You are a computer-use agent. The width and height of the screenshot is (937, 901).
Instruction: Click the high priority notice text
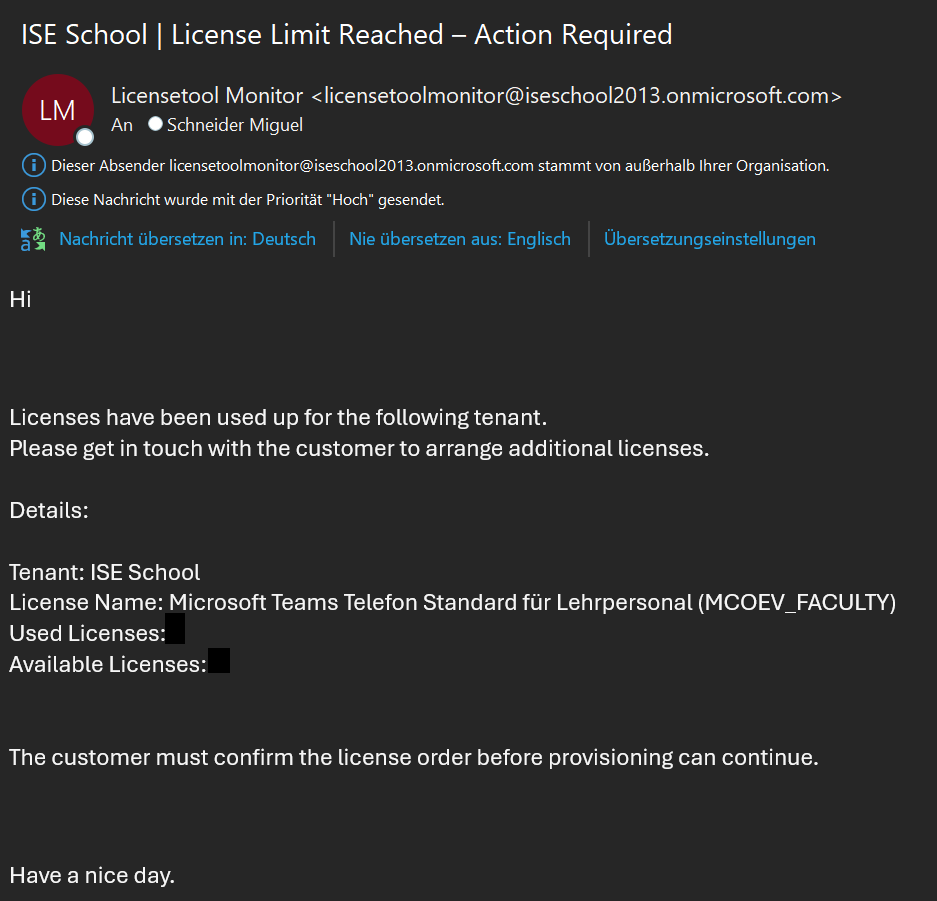248,199
